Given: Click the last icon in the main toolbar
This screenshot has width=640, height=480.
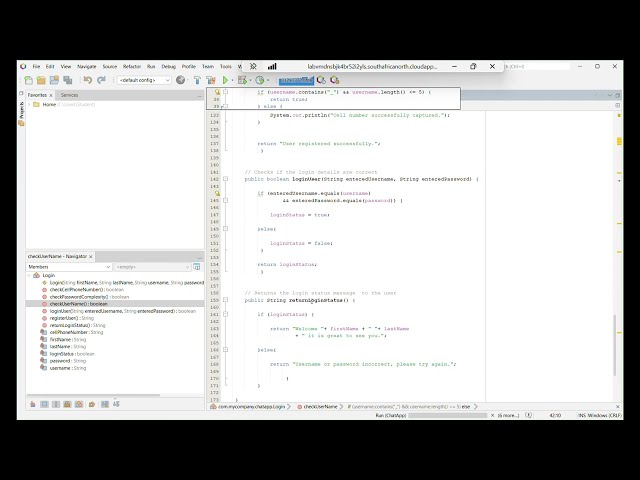Looking at the screenshot, I should (335, 80).
